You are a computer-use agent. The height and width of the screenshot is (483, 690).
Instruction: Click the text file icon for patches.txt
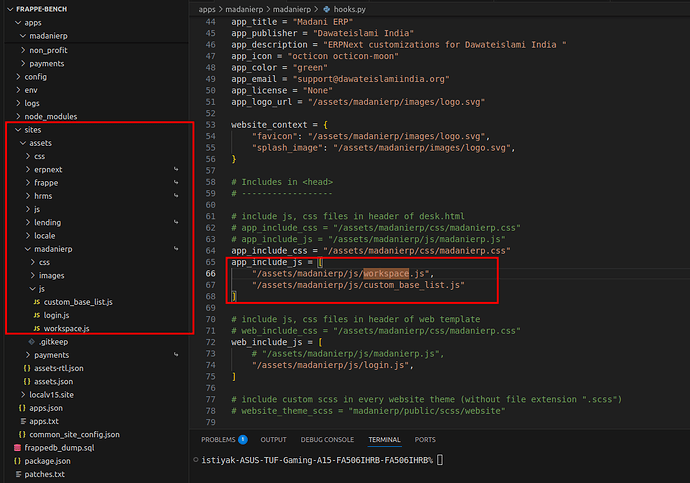[16, 474]
